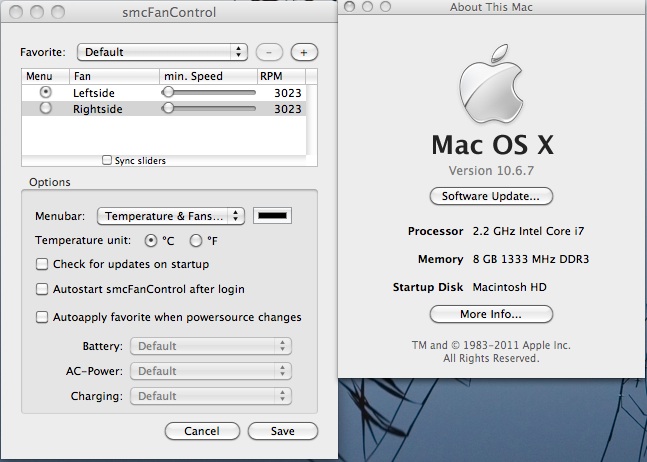This screenshot has height=462, width=647.
Task: Open the Favorite dropdown set to Default
Action: coord(162,52)
